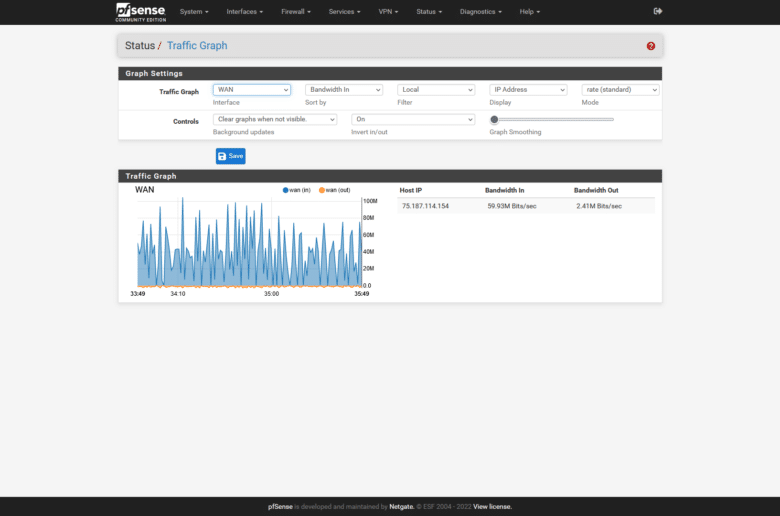The width and height of the screenshot is (780, 516).
Task: Click the Netgate link in footer
Action: 401,507
